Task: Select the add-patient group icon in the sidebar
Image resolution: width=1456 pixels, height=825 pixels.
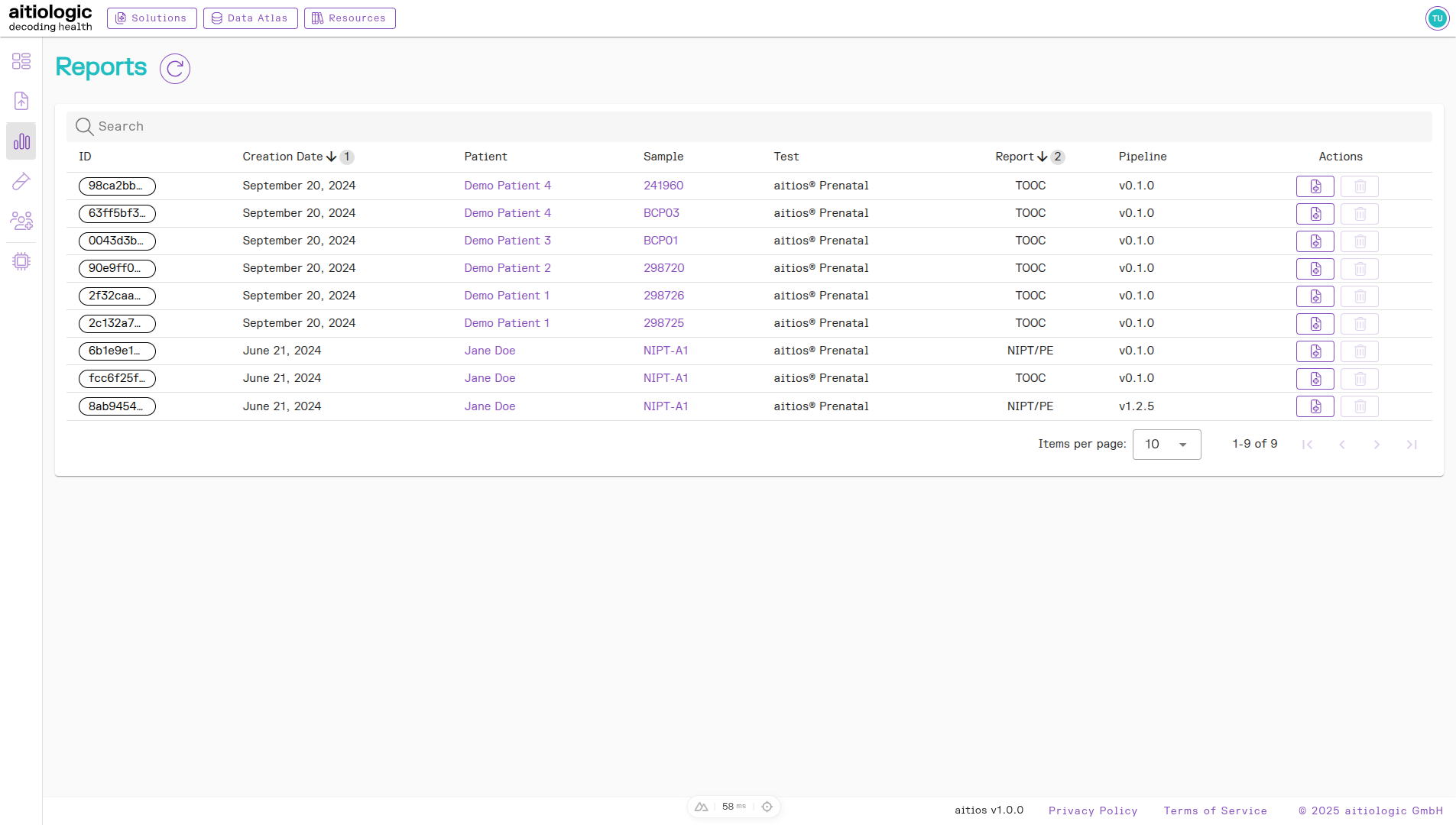Action: click(21, 222)
